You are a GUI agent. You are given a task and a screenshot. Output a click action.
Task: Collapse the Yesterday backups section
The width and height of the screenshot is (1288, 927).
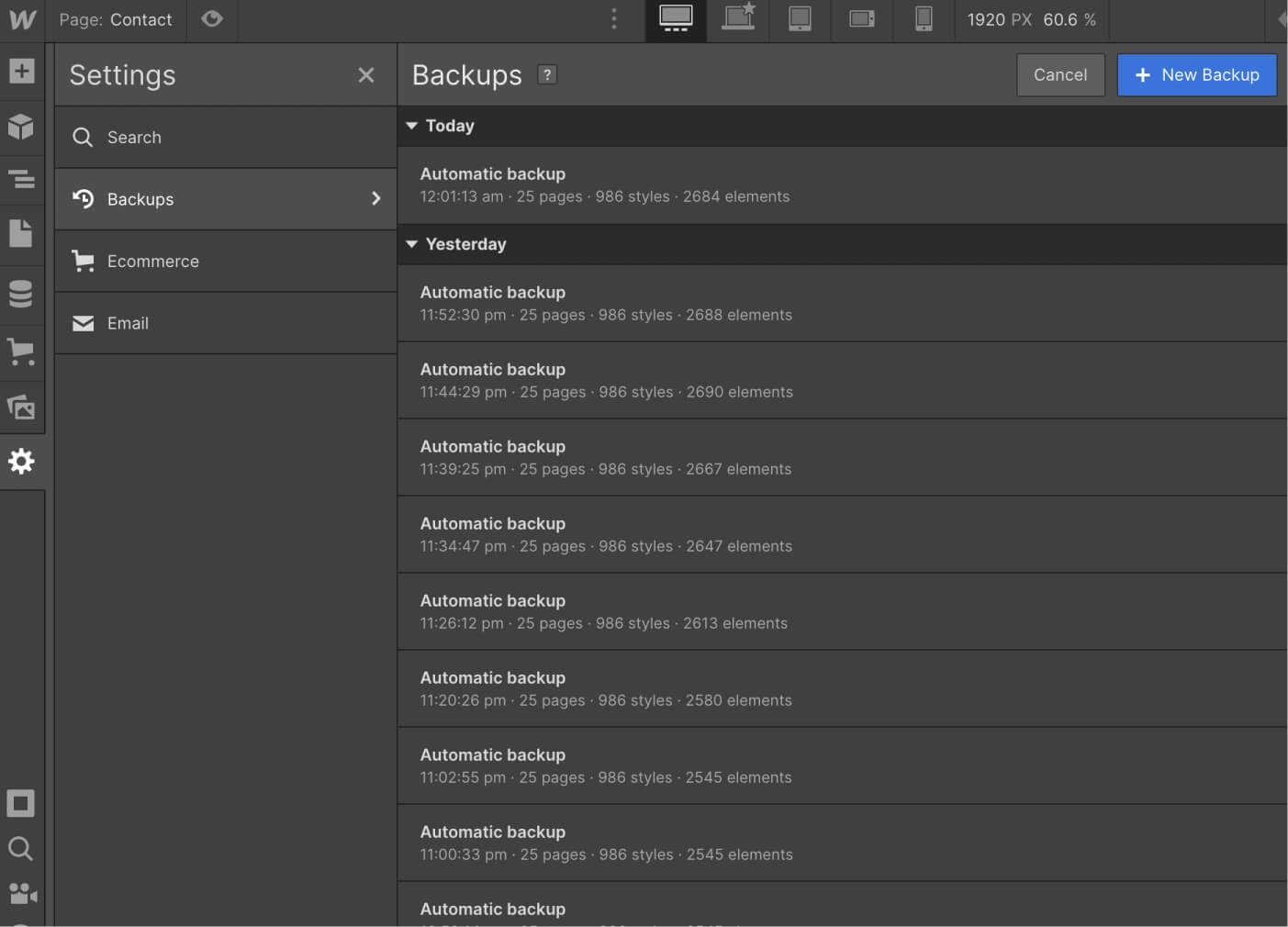click(x=411, y=244)
